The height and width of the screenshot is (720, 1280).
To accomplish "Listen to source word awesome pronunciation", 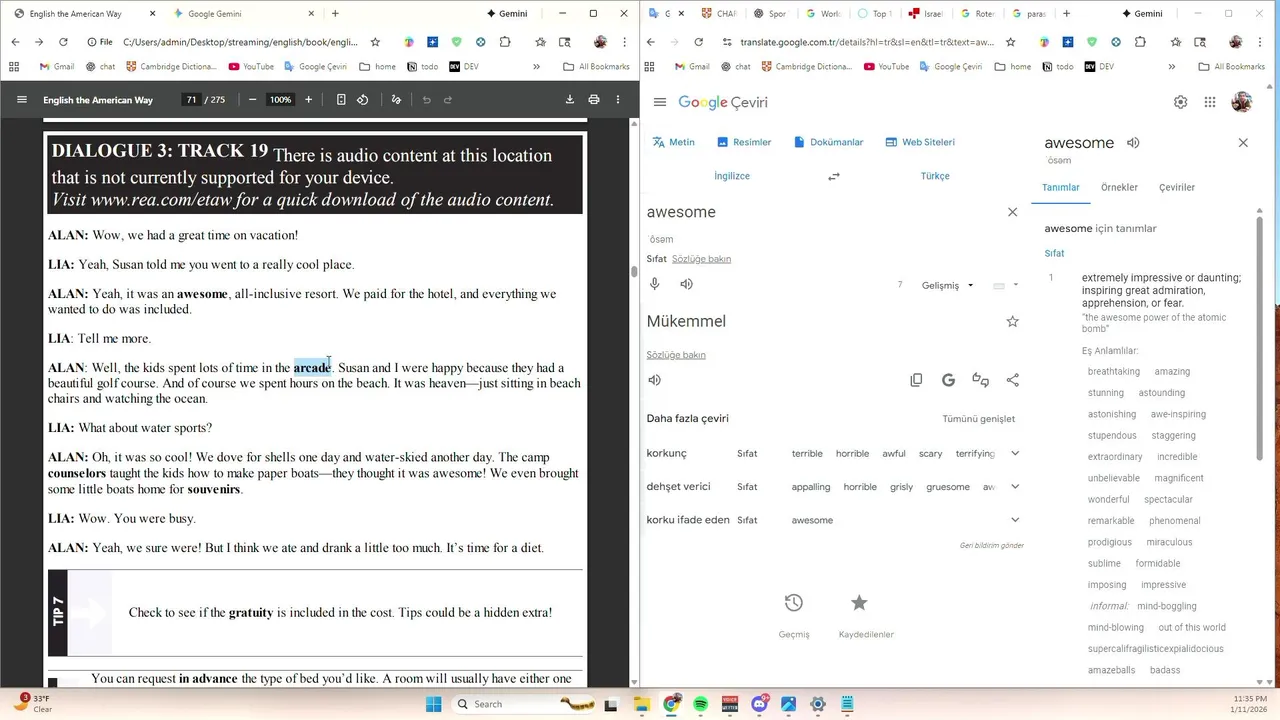I will (x=686, y=284).
